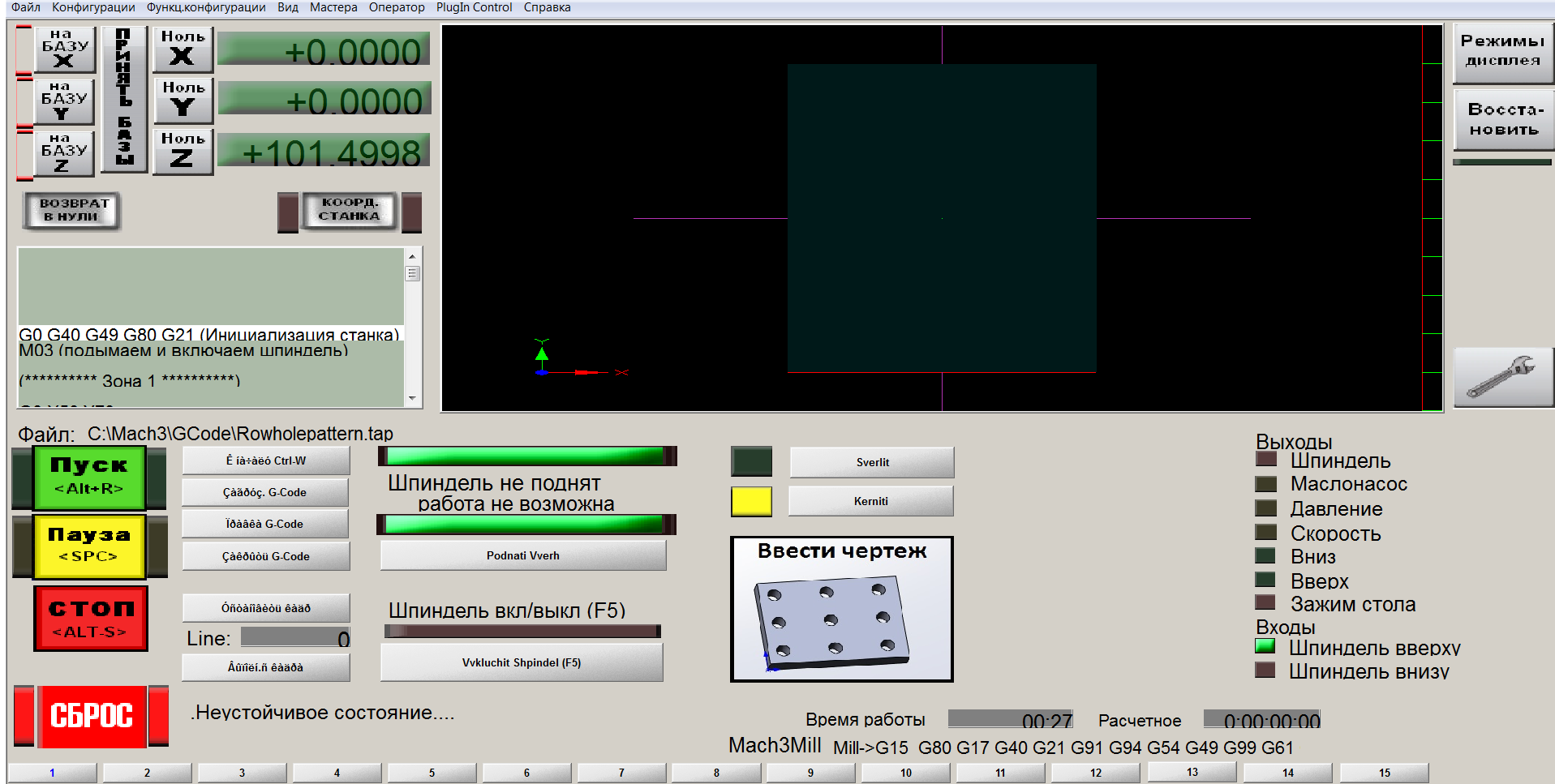This screenshot has width=1555, height=784.
Task: Open the Оператор menu
Action: coord(397,7)
